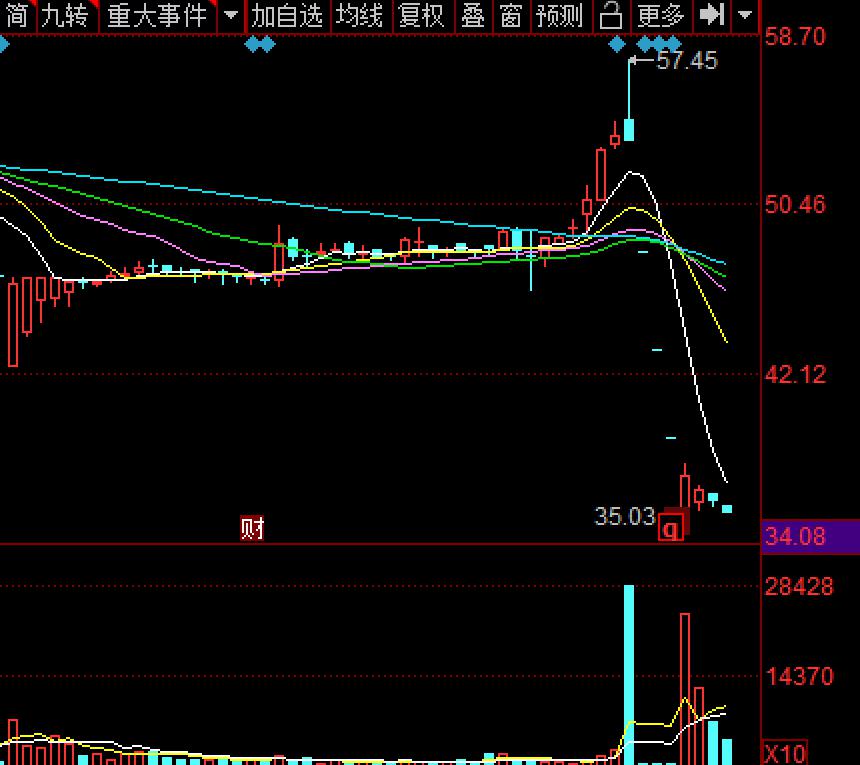
Task: Toggle the 九转 indicator
Action: 66,16
